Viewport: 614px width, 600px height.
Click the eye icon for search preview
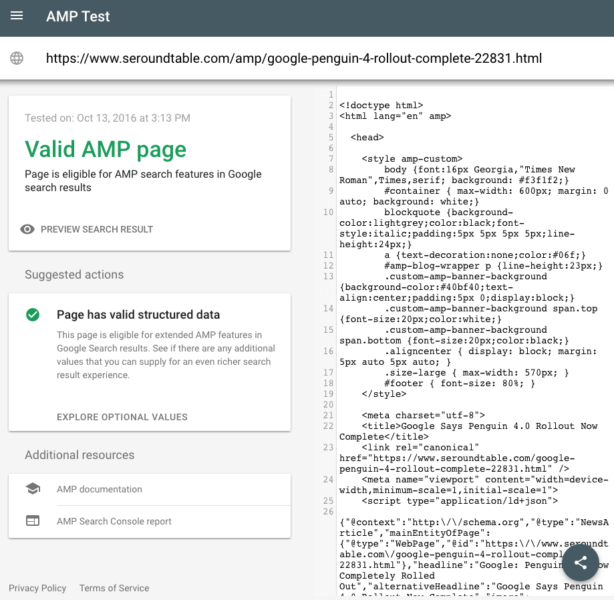coord(28,229)
